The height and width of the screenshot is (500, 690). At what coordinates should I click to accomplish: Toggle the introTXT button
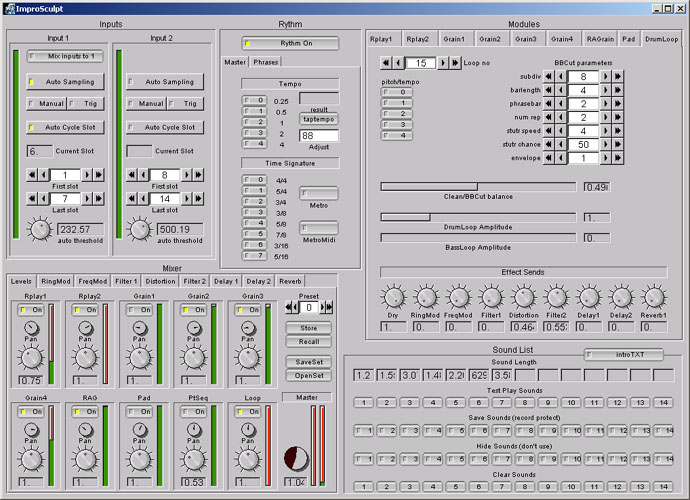624,354
